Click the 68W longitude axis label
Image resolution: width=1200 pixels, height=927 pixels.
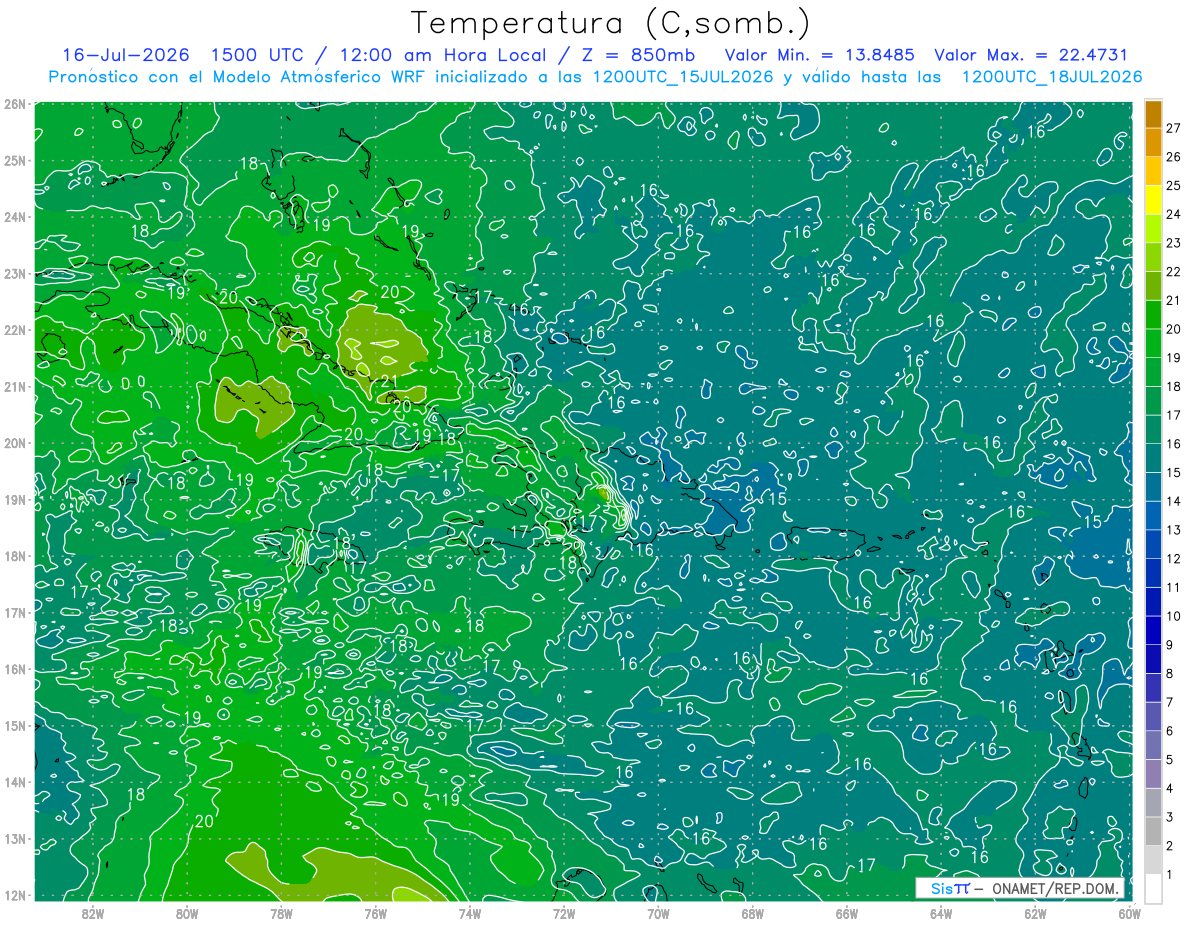753,913
